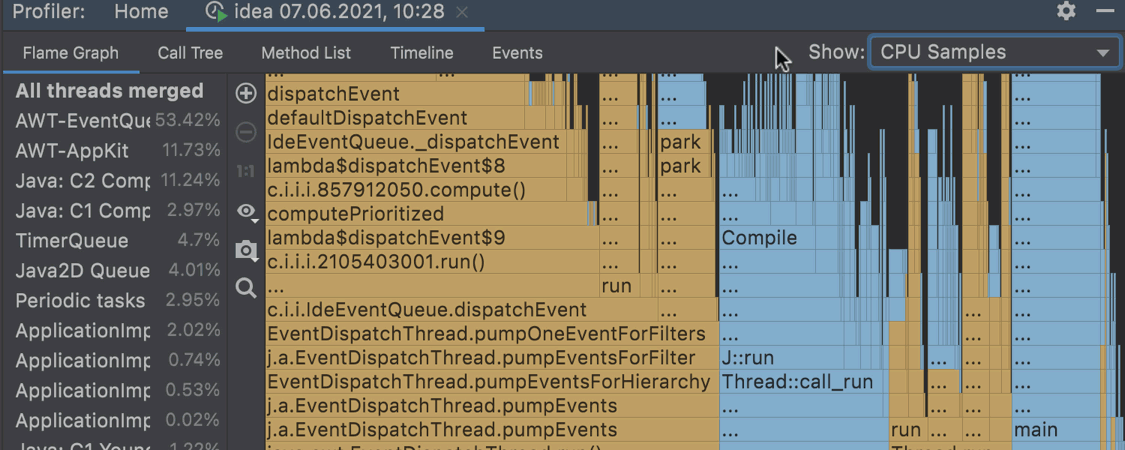1125x450 pixels.
Task: Select the TimerQueue thread
Action: coord(72,241)
